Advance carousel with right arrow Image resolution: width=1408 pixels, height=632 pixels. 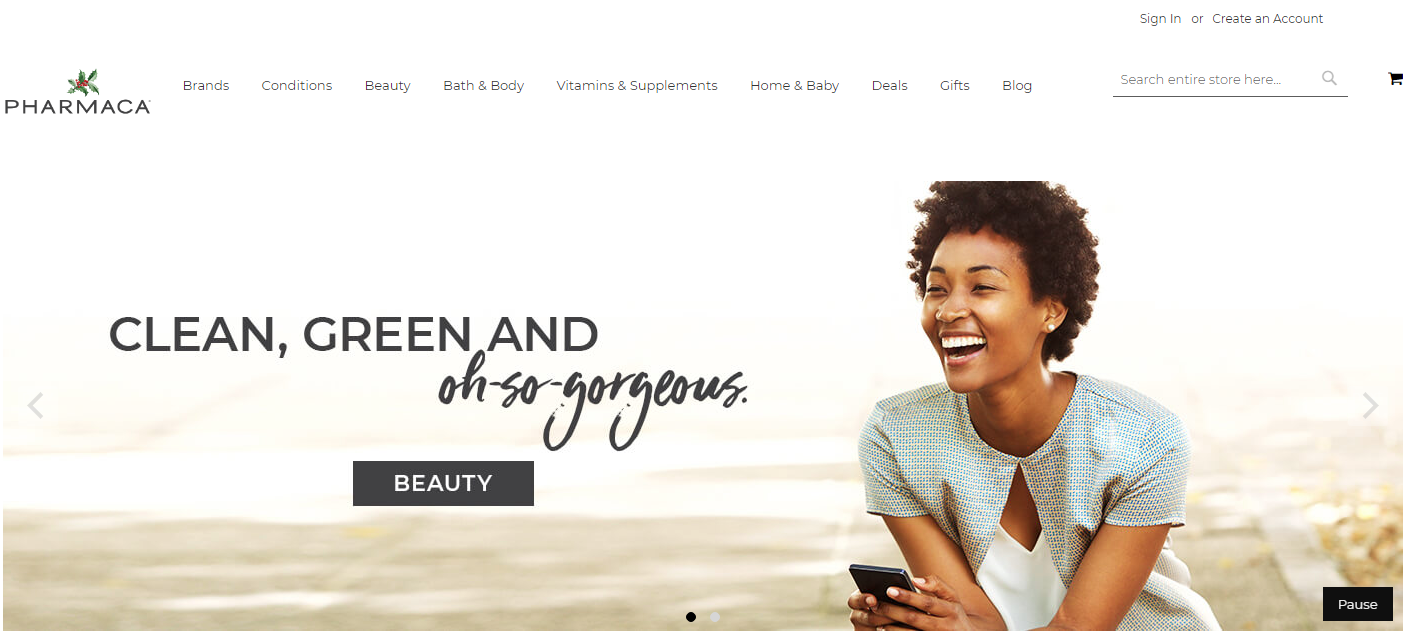click(x=1370, y=405)
